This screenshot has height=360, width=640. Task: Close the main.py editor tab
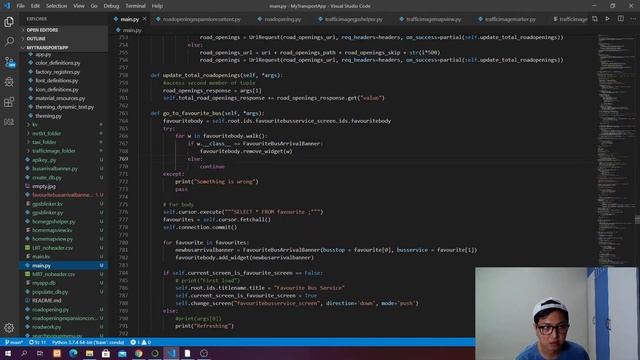point(144,19)
